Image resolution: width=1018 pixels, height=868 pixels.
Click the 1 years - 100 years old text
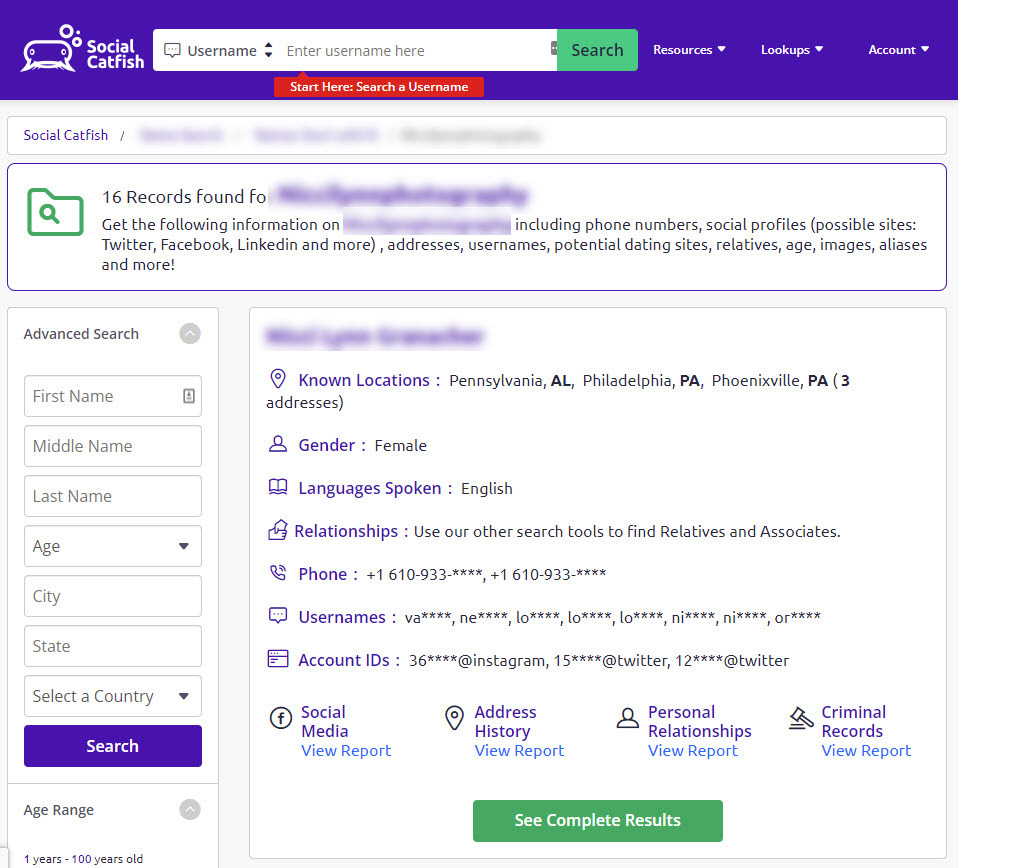pyautogui.click(x=83, y=858)
